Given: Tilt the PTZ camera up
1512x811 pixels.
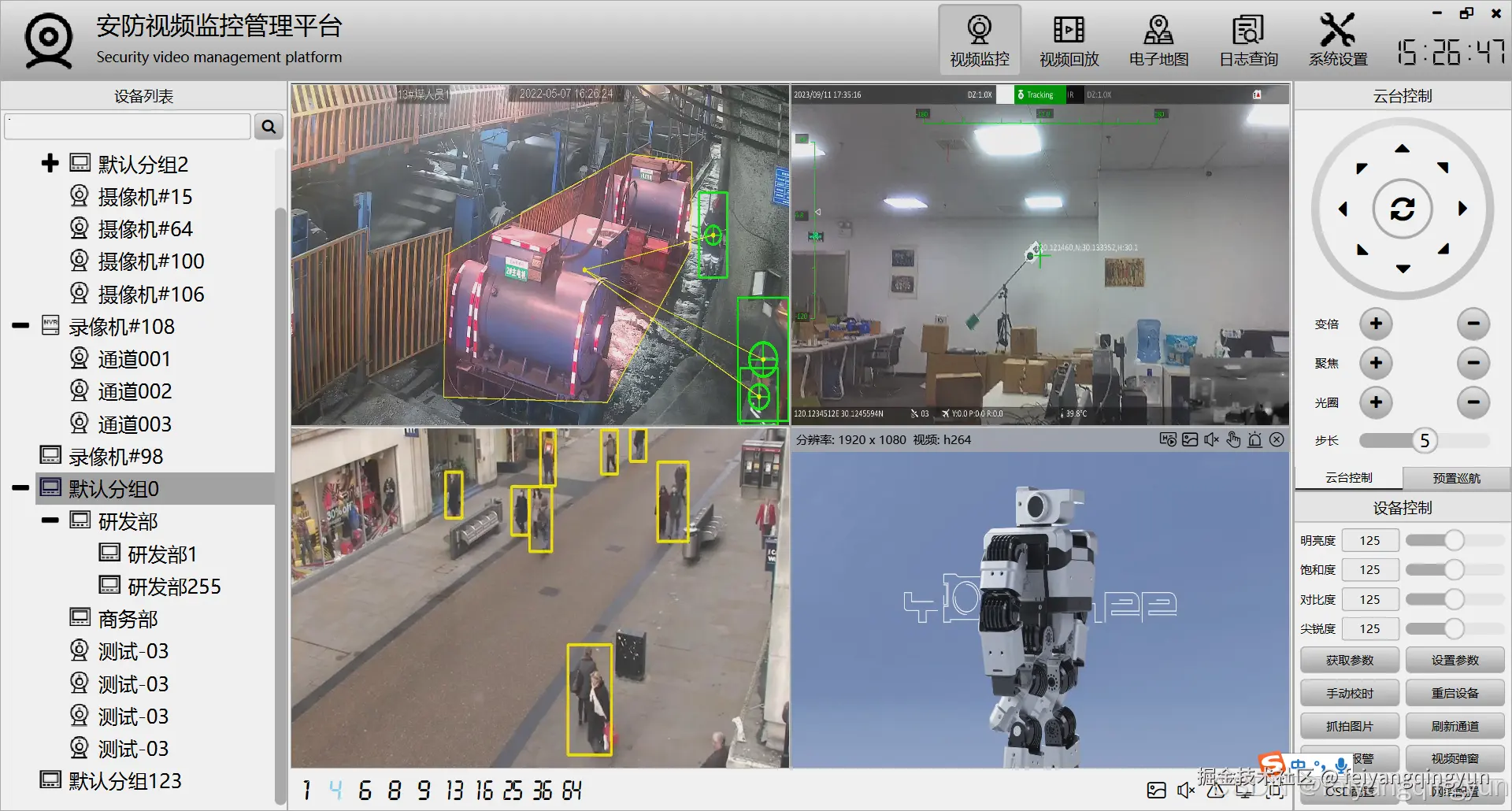Looking at the screenshot, I should point(1402,148).
